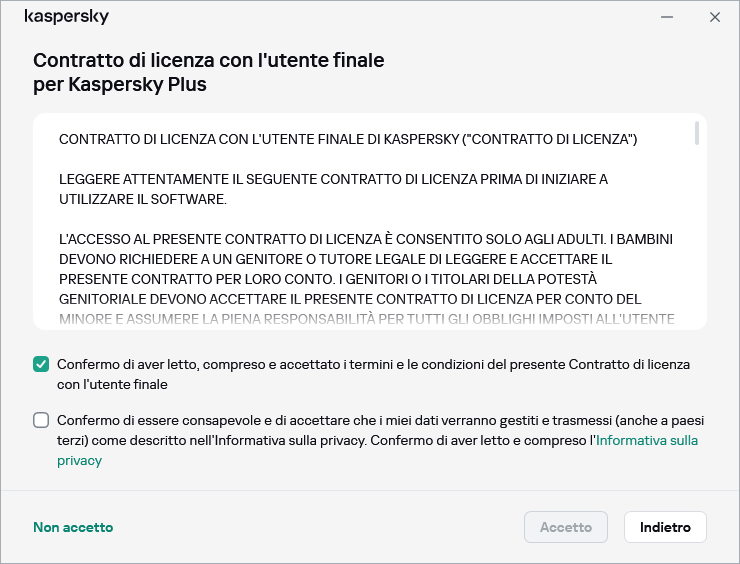Click the 'Contratto di licenza con l'utente finale' heading
740x564 pixels.
pos(208,60)
